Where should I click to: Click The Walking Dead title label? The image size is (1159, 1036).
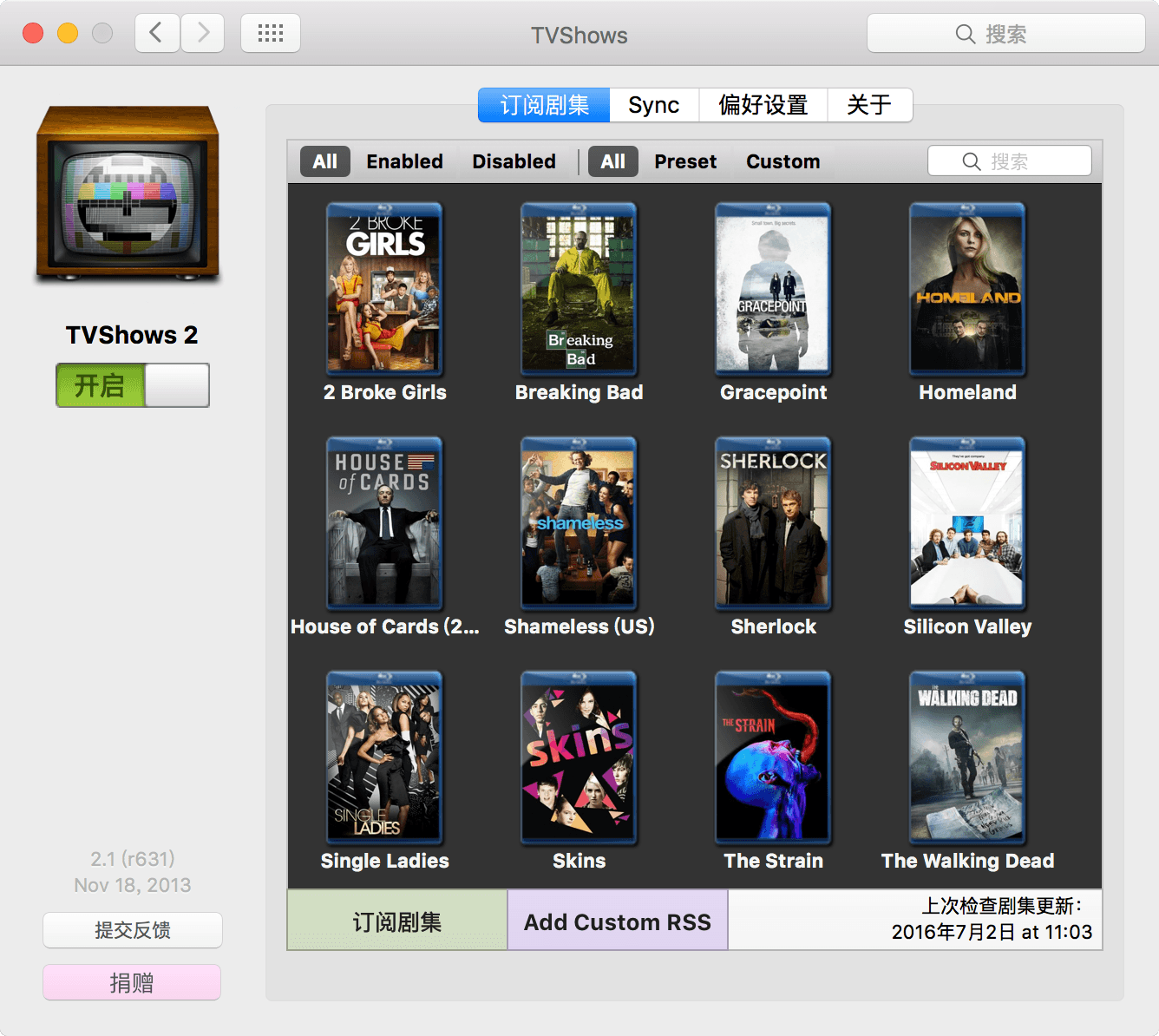coord(967,861)
